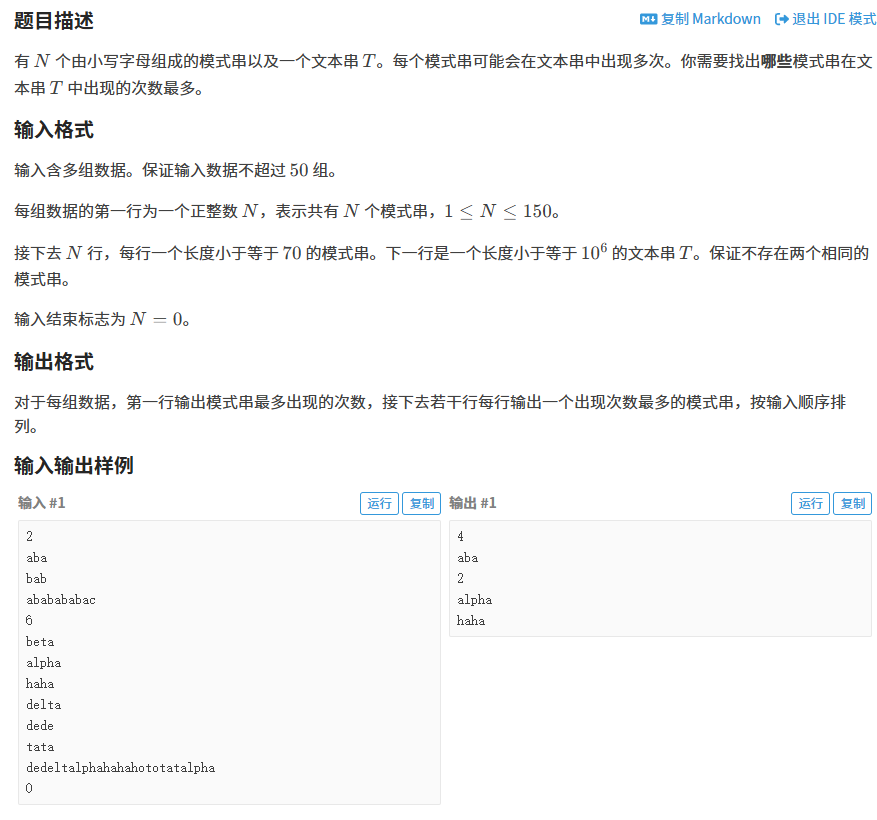
Task: Click the 输入输出样例 heading
Action: click(x=74, y=465)
